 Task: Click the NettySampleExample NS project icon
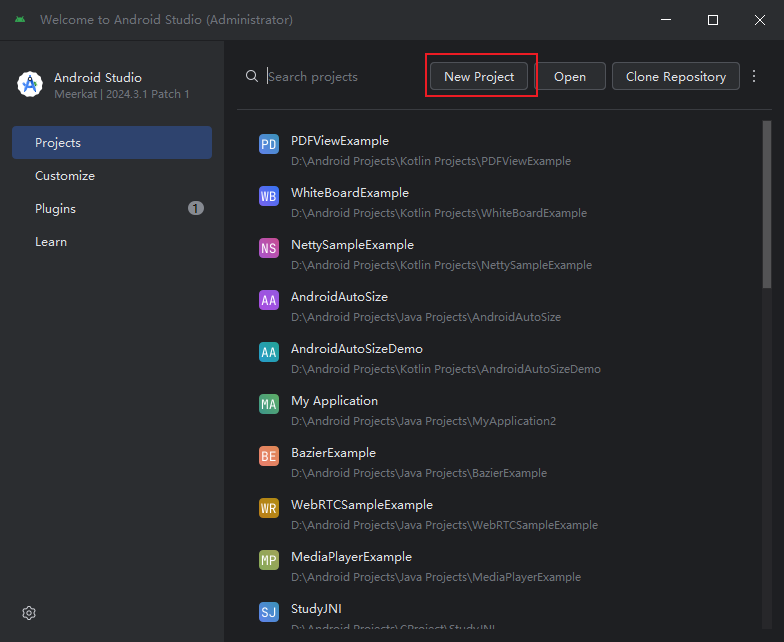[268, 249]
